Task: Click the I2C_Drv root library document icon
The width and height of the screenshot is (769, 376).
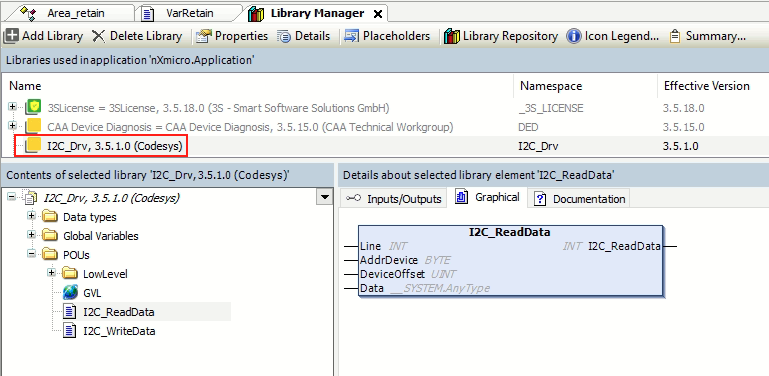Action: tap(30, 198)
